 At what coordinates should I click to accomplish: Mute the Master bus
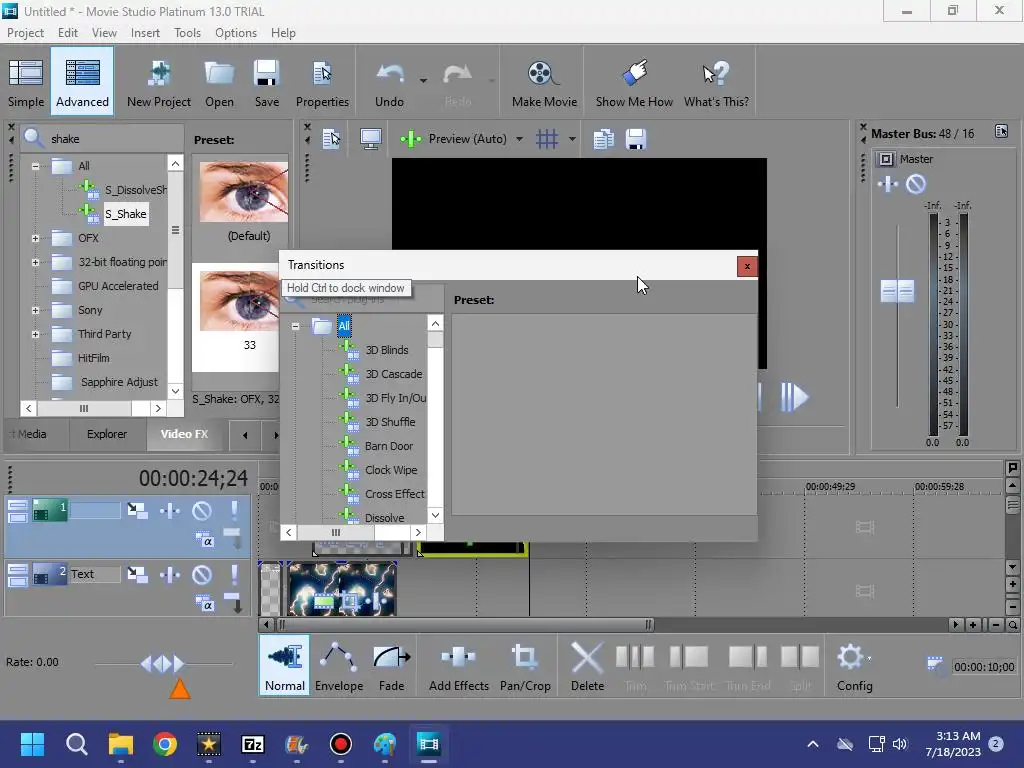coord(916,184)
